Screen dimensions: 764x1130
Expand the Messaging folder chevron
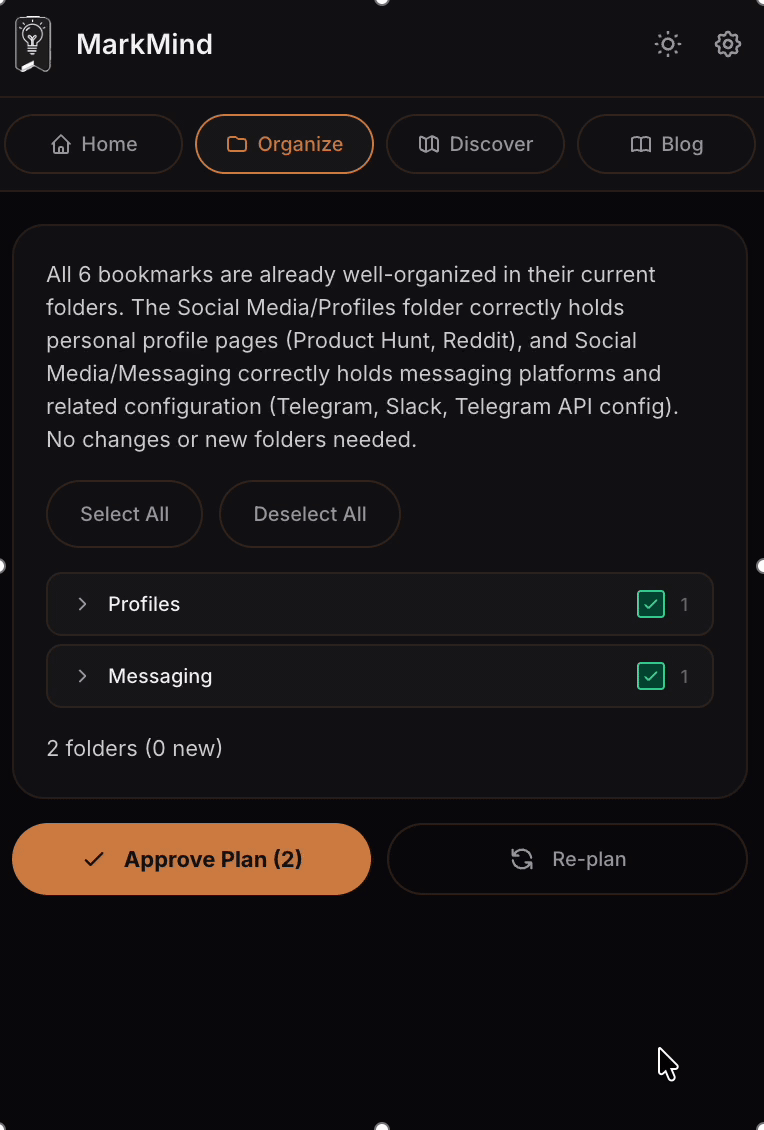pyautogui.click(x=83, y=676)
